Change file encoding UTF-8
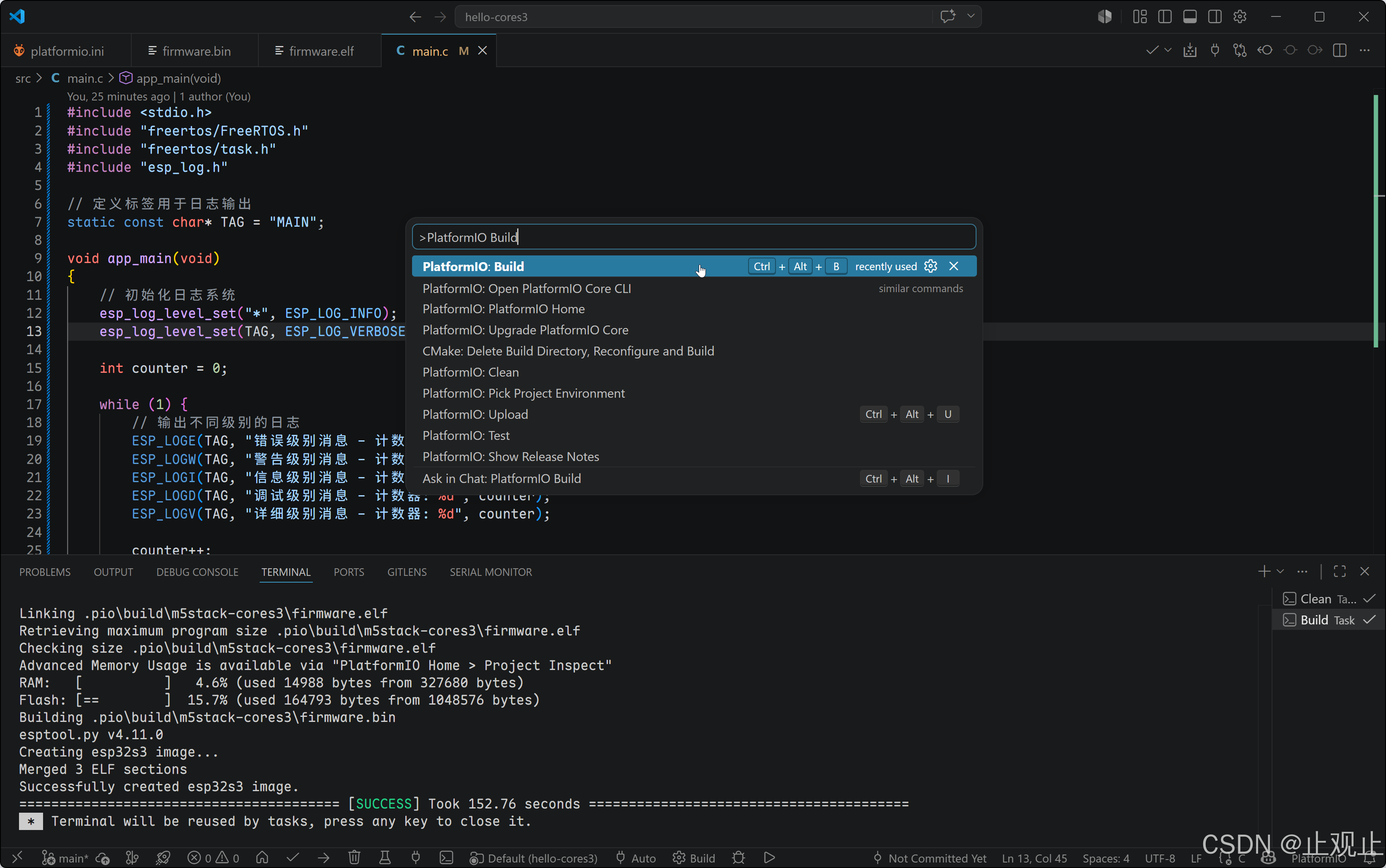1386x868 pixels. click(1160, 858)
